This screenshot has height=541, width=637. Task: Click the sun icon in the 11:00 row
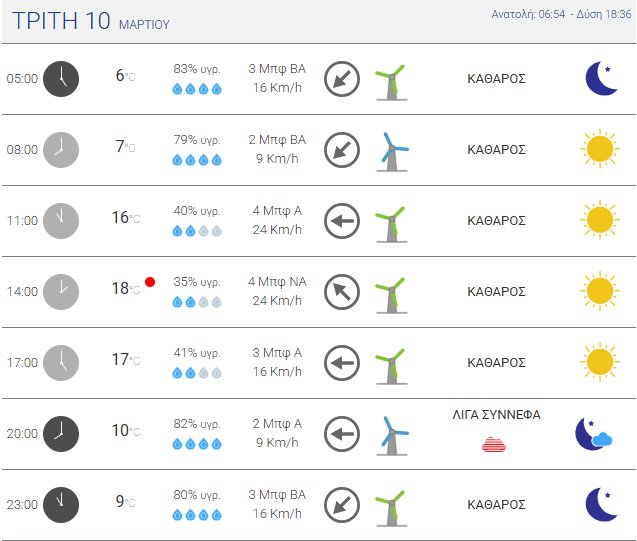tap(599, 220)
